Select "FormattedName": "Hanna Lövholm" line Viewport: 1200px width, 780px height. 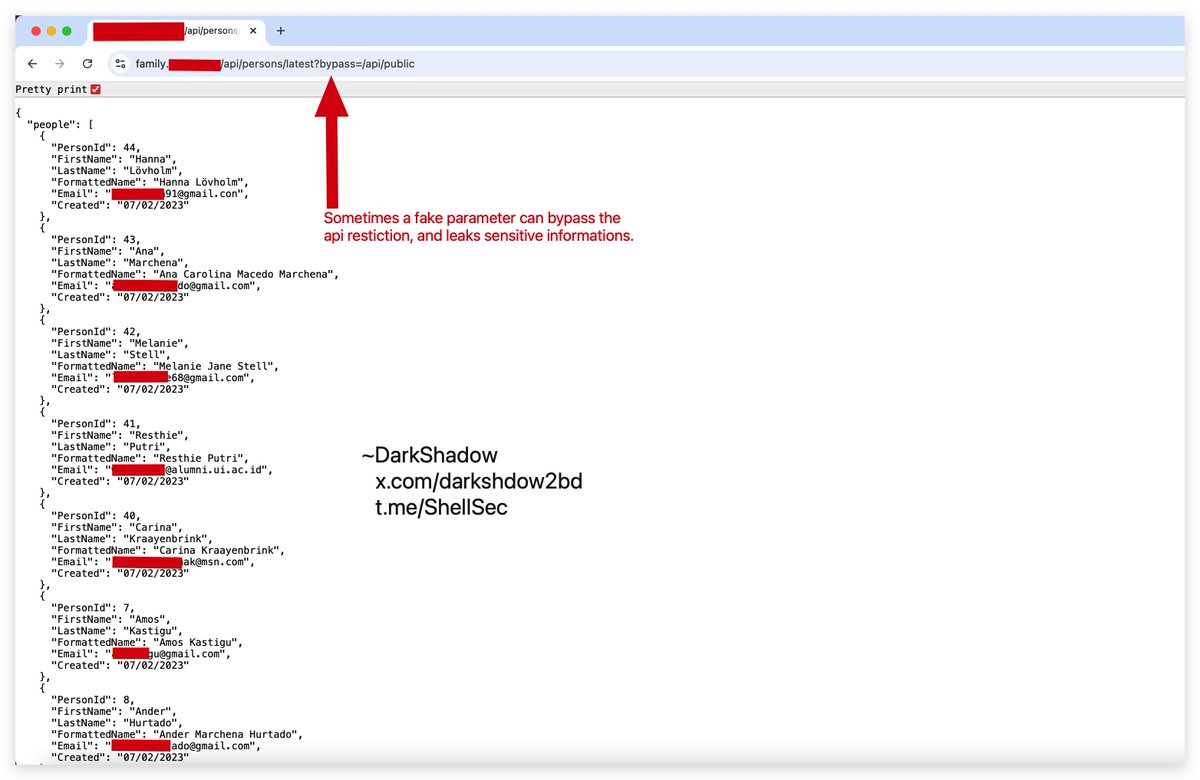click(149, 181)
